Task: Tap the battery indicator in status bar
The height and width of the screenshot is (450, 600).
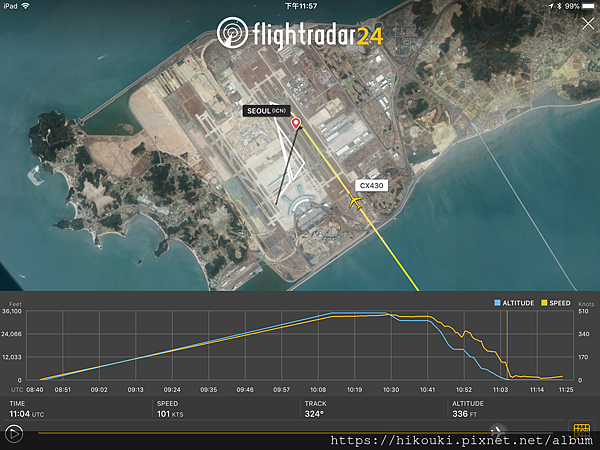Action: [589, 6]
